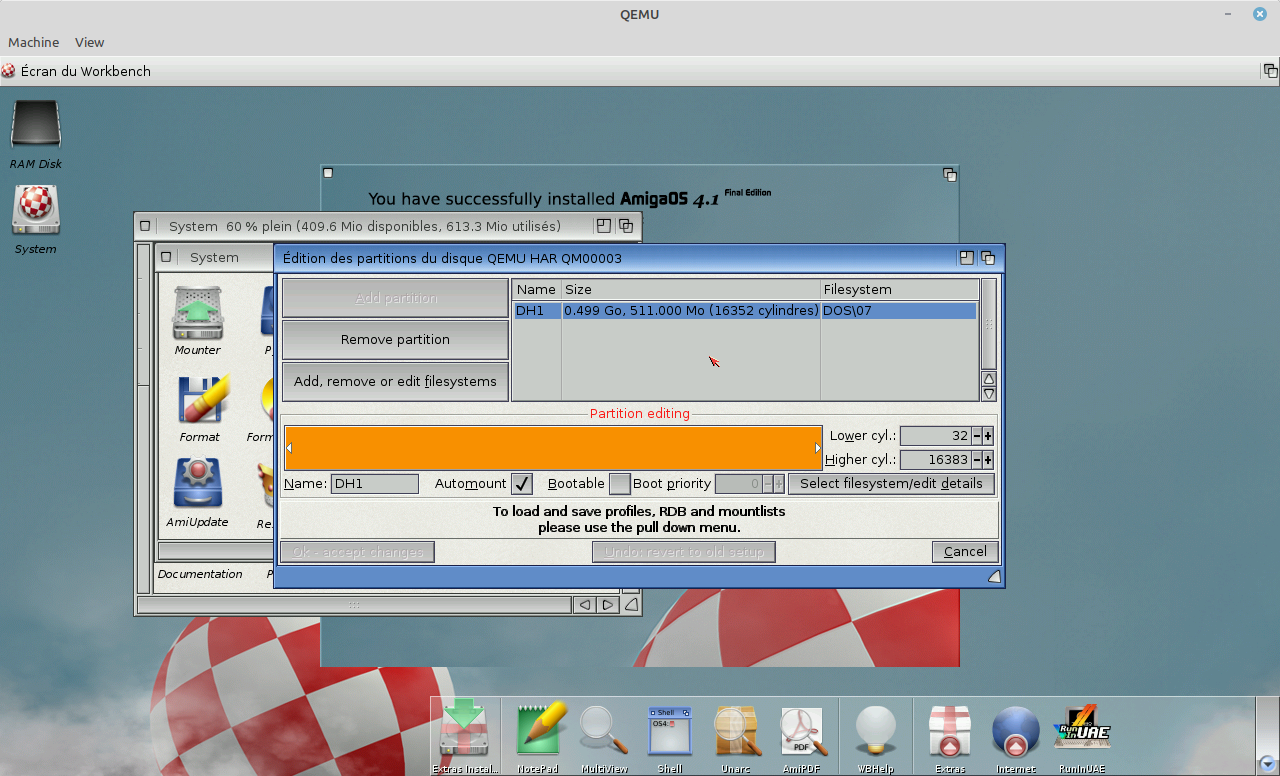The image size is (1280, 776).
Task: Increase the Lower cyl. value with plus
Action: click(988, 436)
